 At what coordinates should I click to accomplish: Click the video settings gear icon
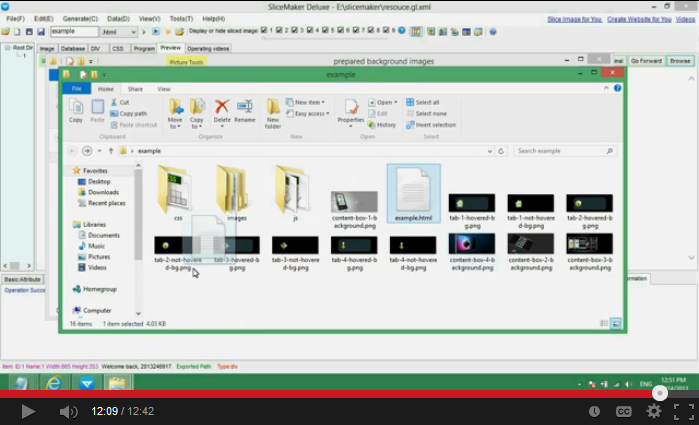tap(654, 411)
